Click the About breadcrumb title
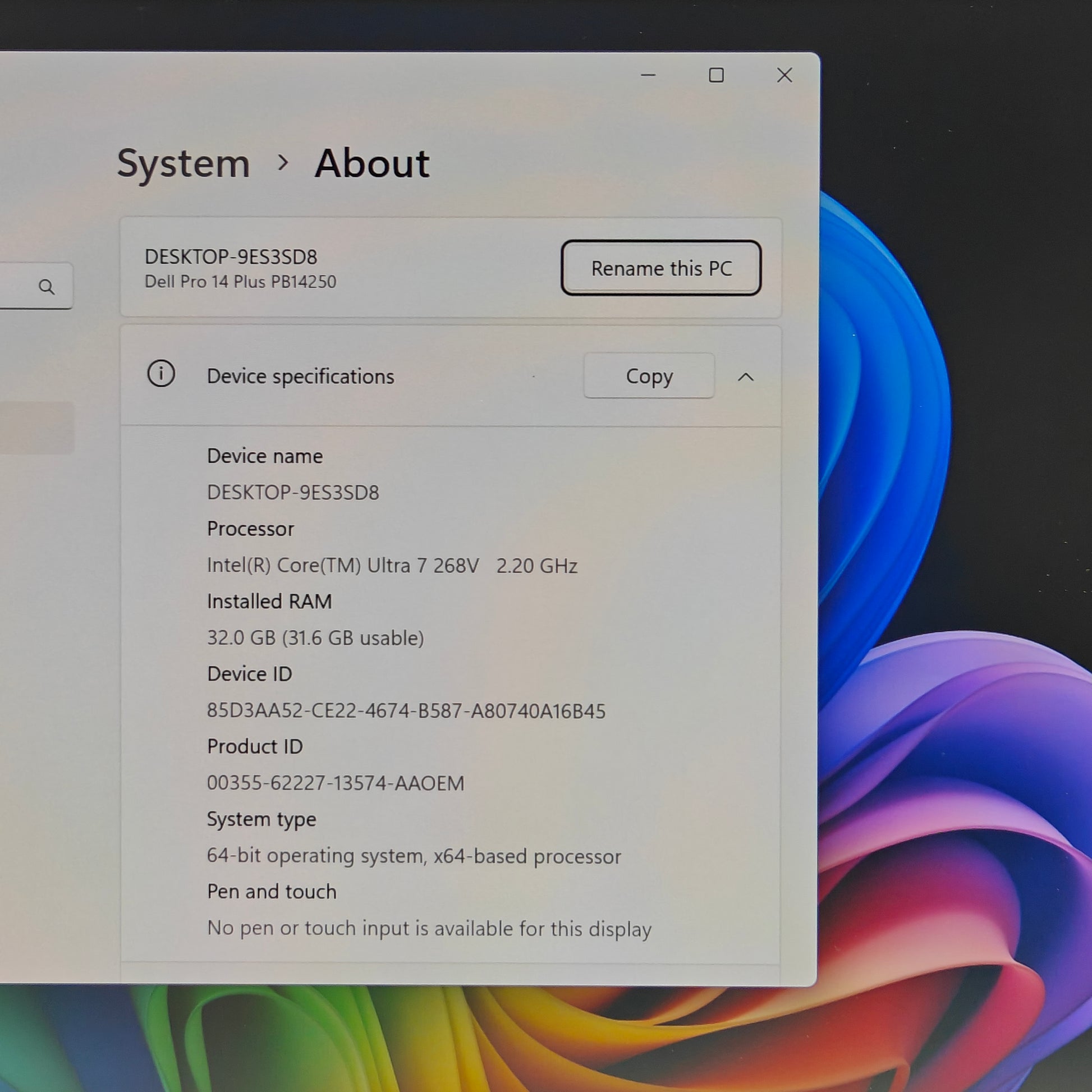 pyautogui.click(x=372, y=164)
